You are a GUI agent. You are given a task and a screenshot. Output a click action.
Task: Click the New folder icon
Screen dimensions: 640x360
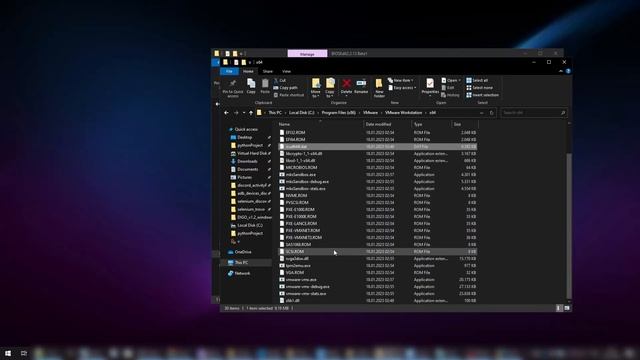(x=379, y=84)
